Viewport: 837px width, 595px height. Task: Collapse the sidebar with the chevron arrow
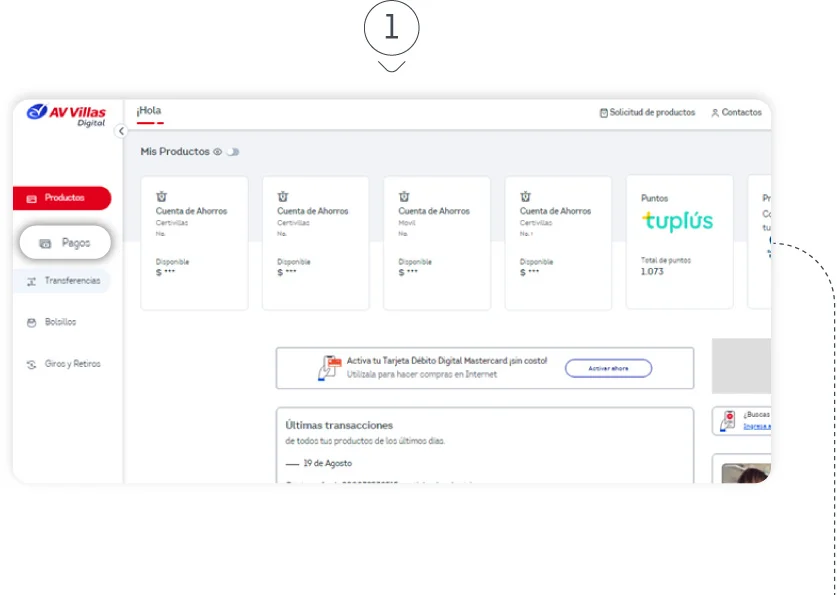click(x=121, y=131)
